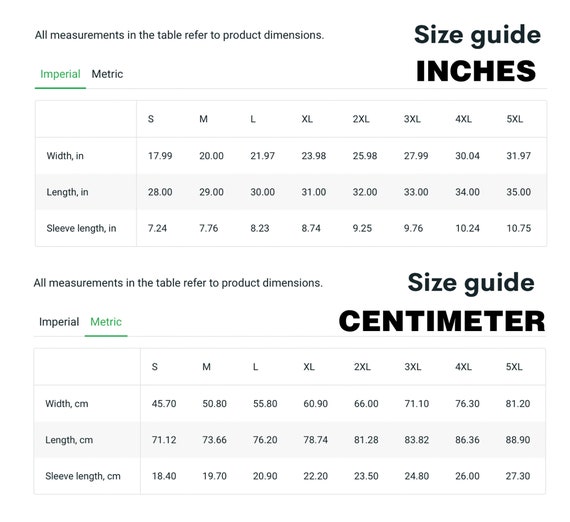The image size is (570, 522).
Task: Click the 5XL column header in the inches table
Action: 515,119
